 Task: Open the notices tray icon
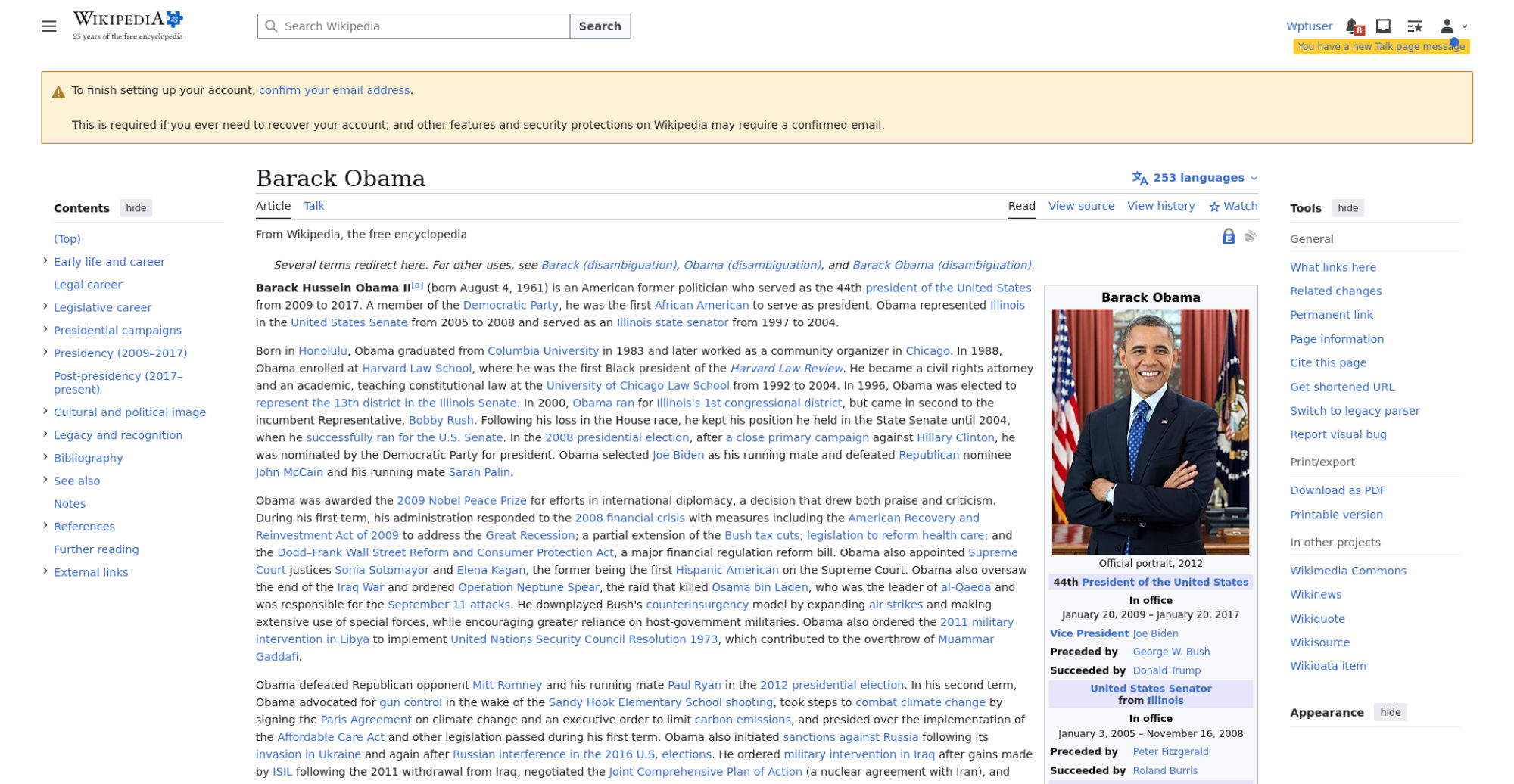pyautogui.click(x=1383, y=26)
